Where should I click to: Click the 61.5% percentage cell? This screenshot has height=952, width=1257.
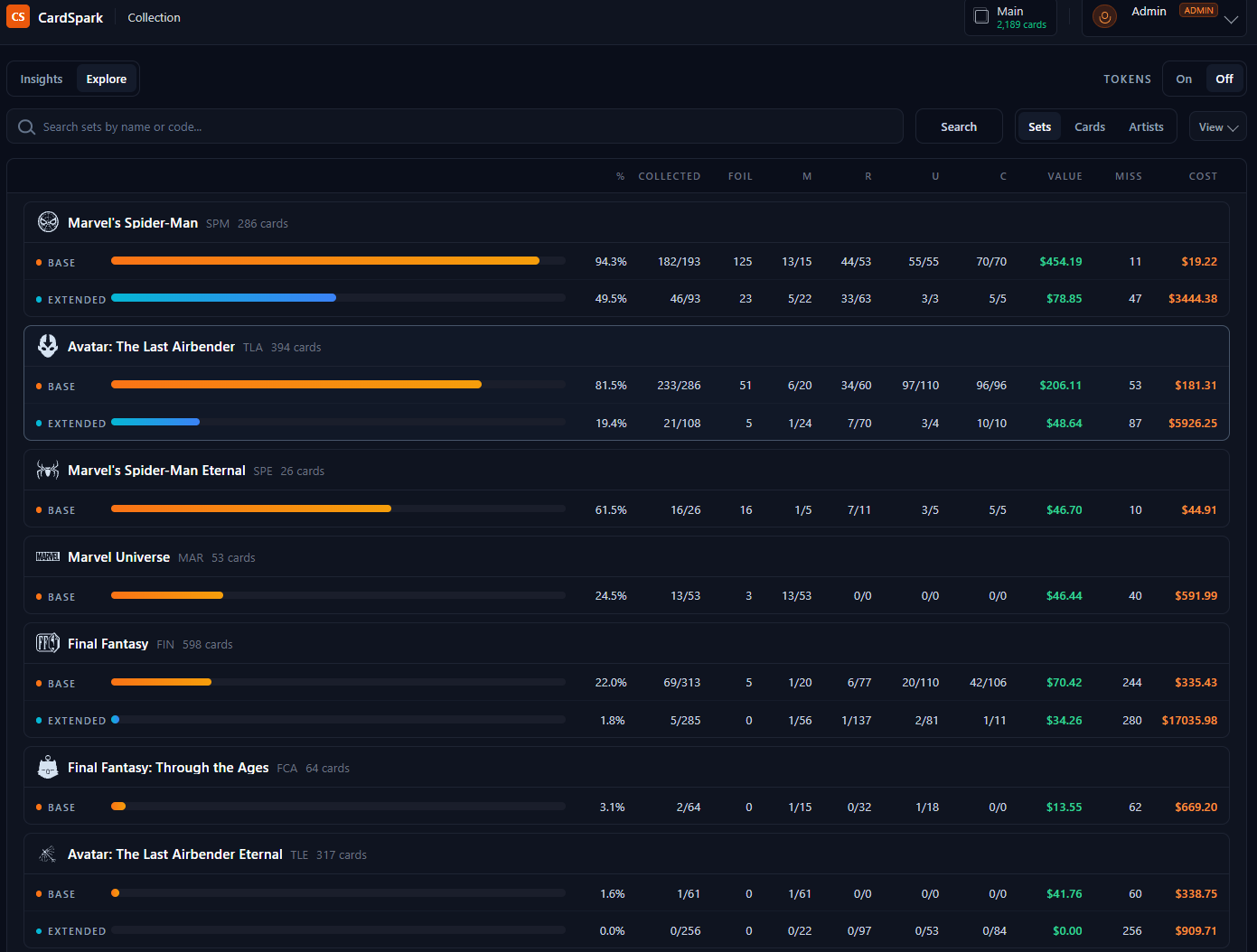pyautogui.click(x=611, y=510)
